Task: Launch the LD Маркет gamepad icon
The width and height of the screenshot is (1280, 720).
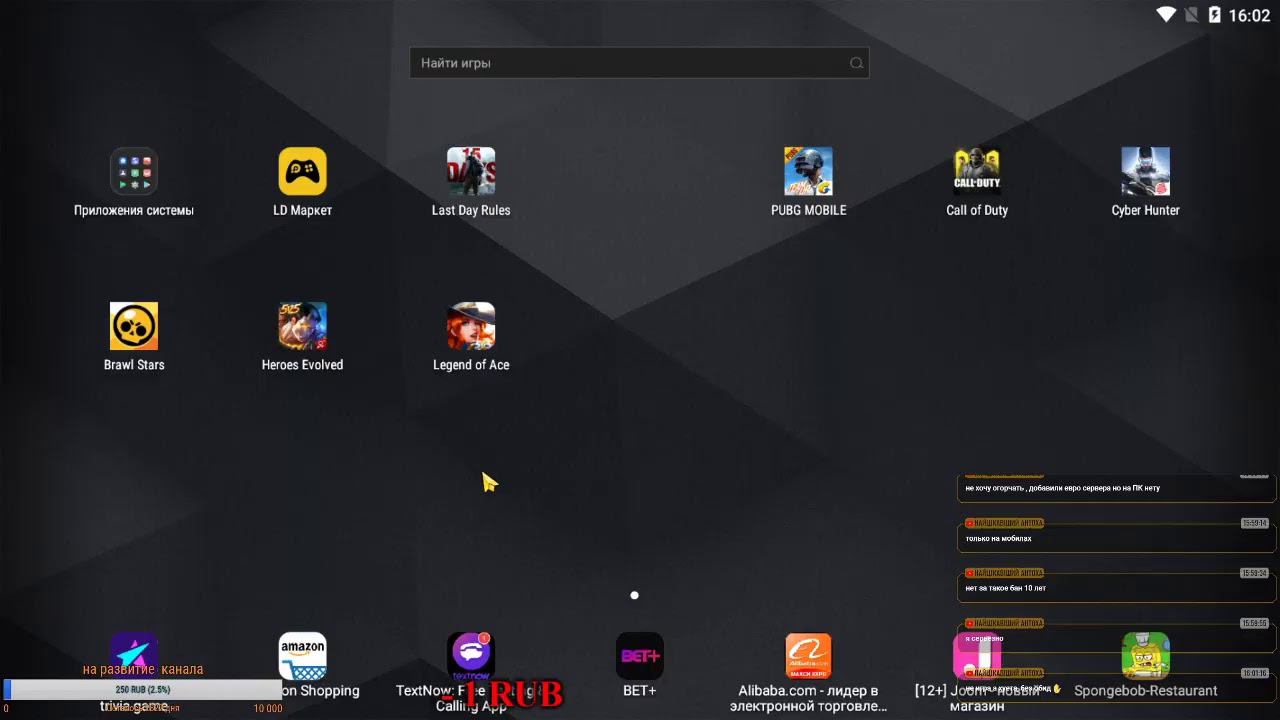Action: [x=302, y=172]
